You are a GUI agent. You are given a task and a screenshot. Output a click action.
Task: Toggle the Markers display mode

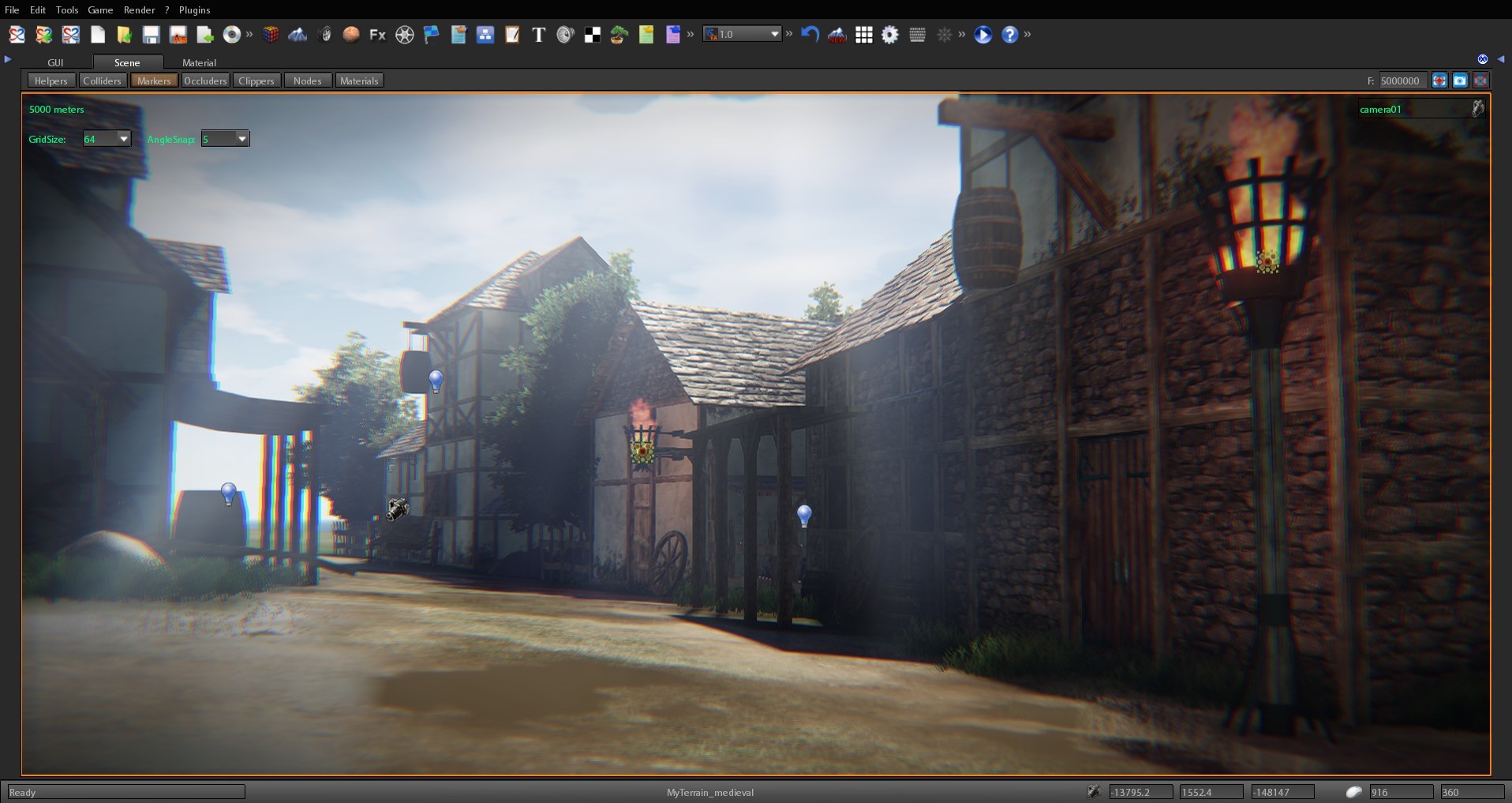pyautogui.click(x=153, y=80)
